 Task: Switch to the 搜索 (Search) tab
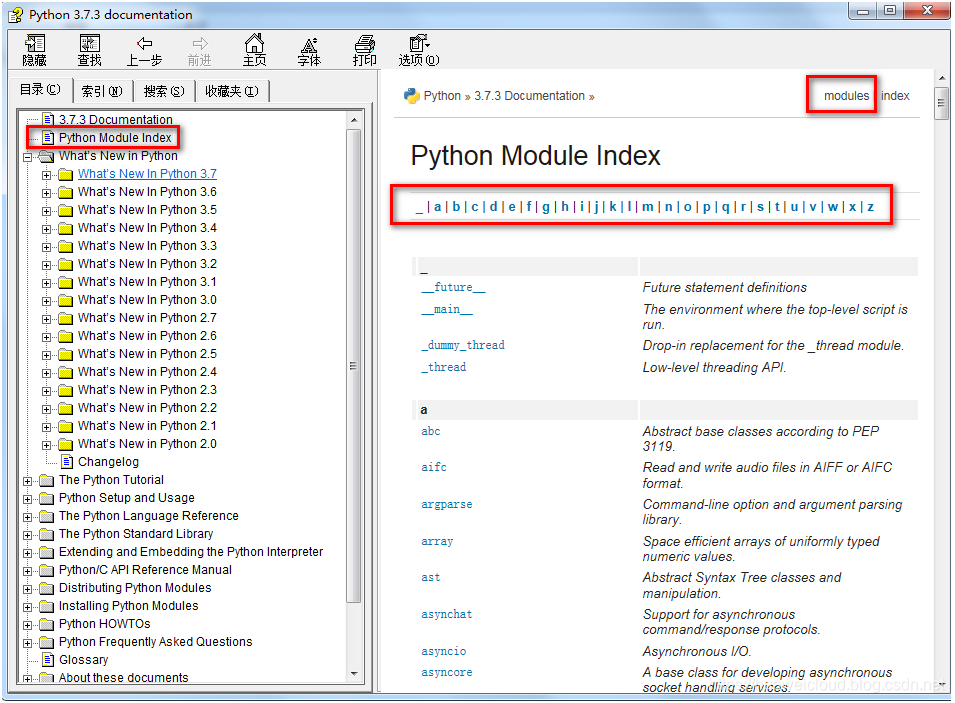pyautogui.click(x=164, y=91)
